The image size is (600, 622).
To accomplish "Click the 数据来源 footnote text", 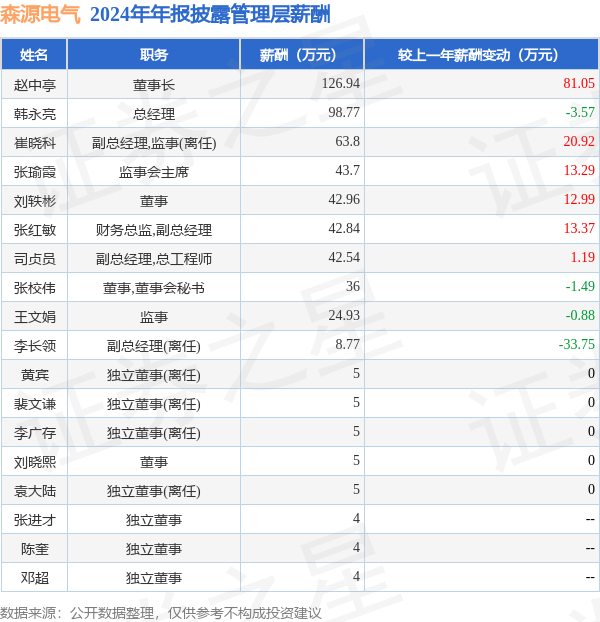I will tap(161, 613).
